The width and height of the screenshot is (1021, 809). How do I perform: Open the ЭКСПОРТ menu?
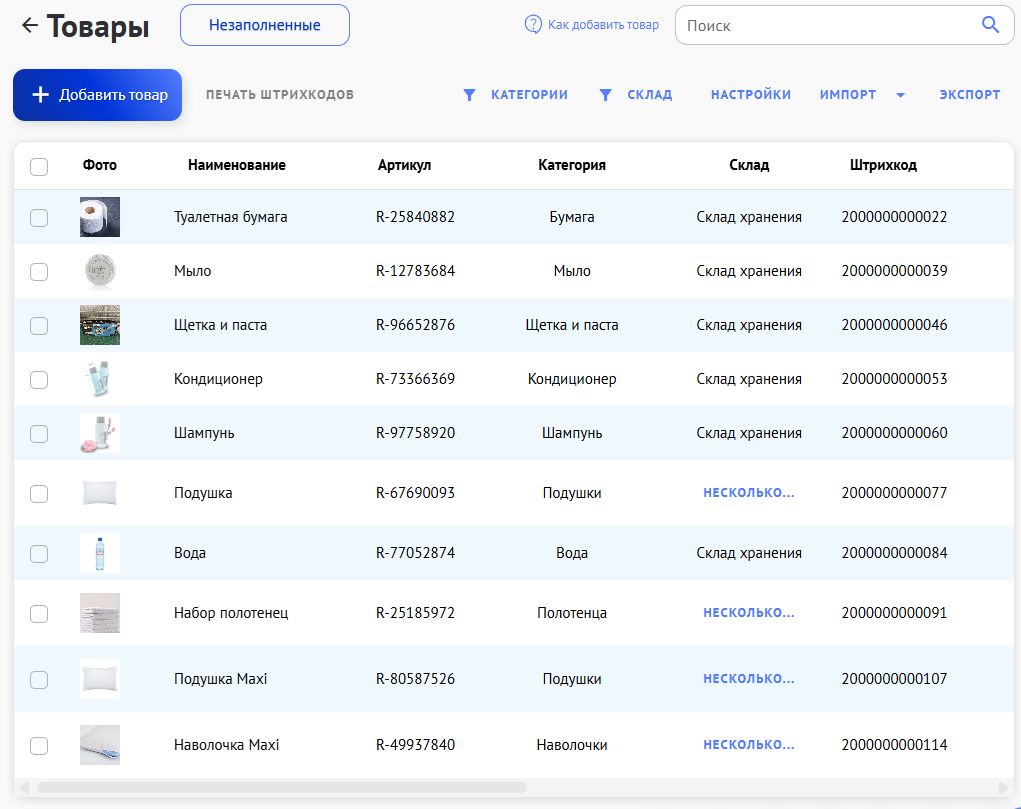click(x=969, y=94)
